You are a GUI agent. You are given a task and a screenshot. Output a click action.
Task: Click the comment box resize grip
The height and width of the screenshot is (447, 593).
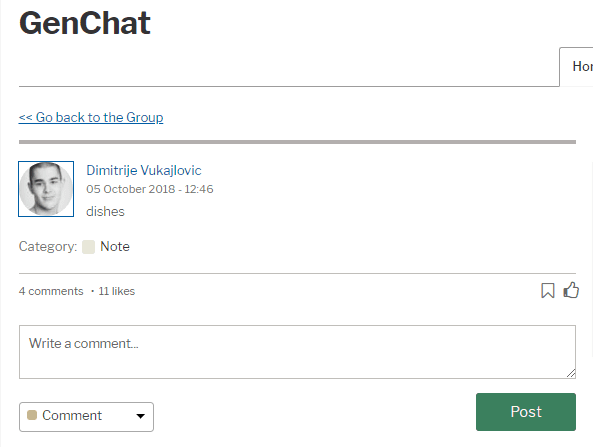(x=571, y=373)
